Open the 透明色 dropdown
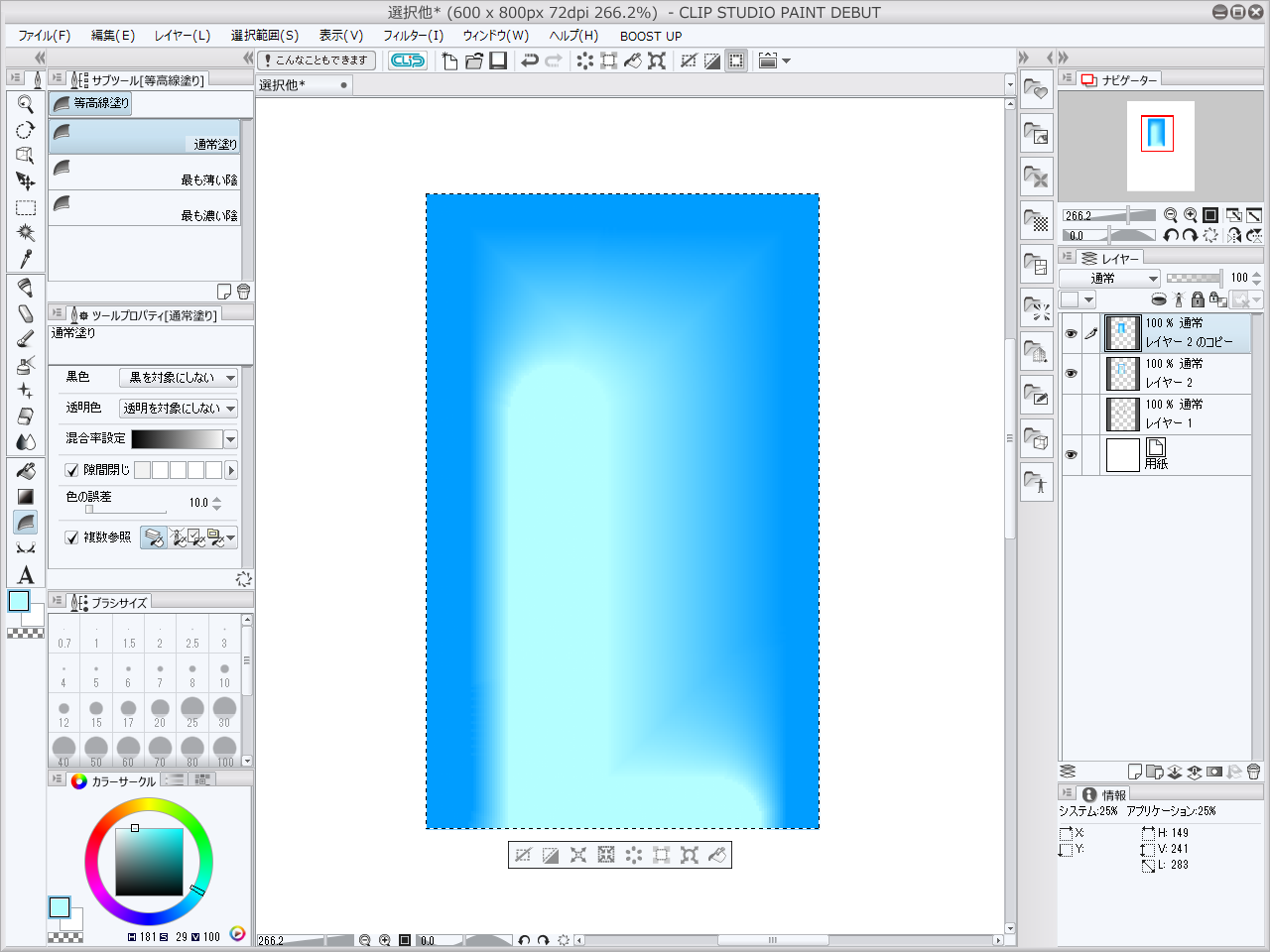This screenshot has height=952, width=1270. 179,409
